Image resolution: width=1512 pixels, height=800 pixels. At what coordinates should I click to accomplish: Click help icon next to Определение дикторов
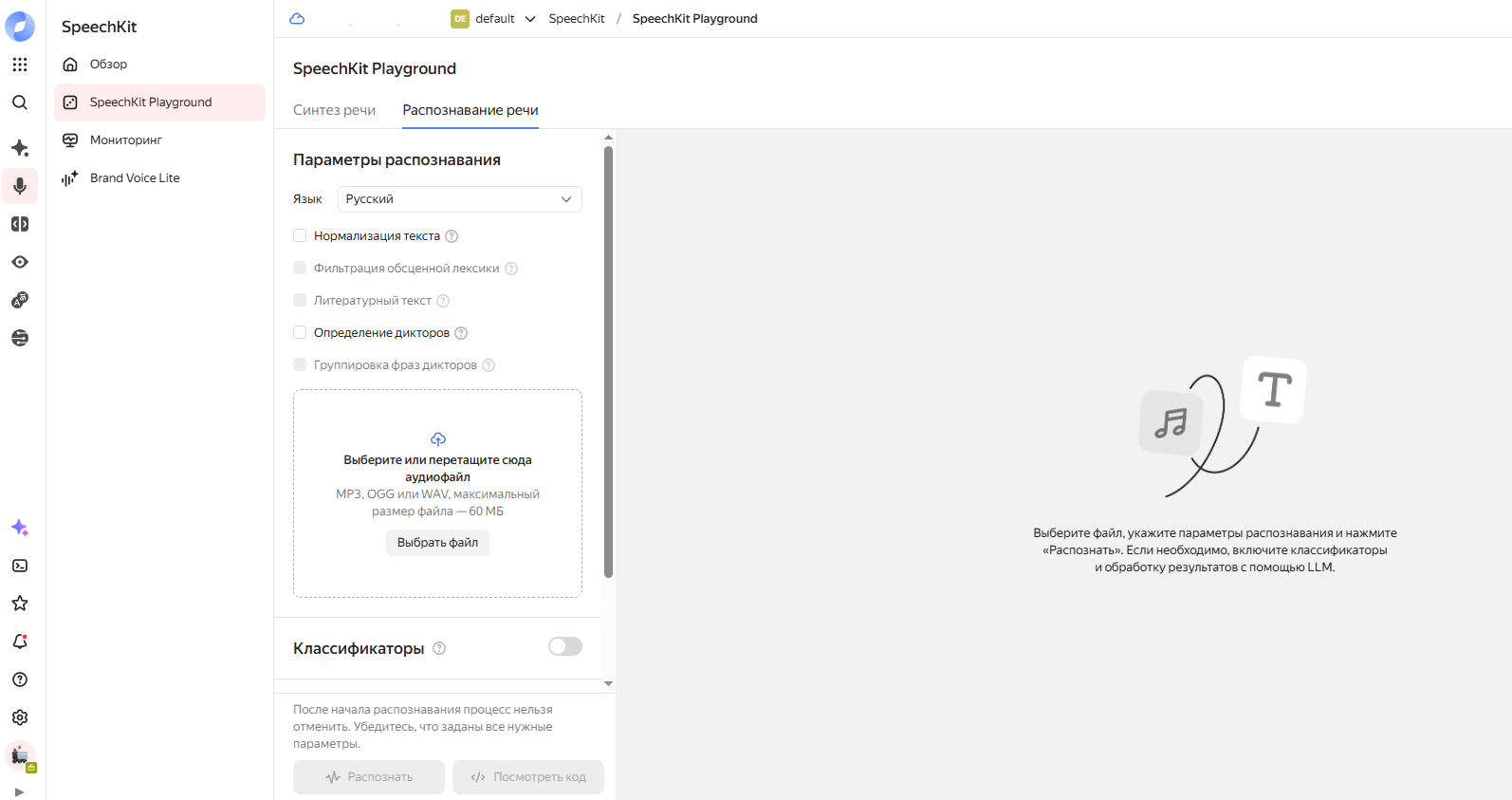point(461,333)
